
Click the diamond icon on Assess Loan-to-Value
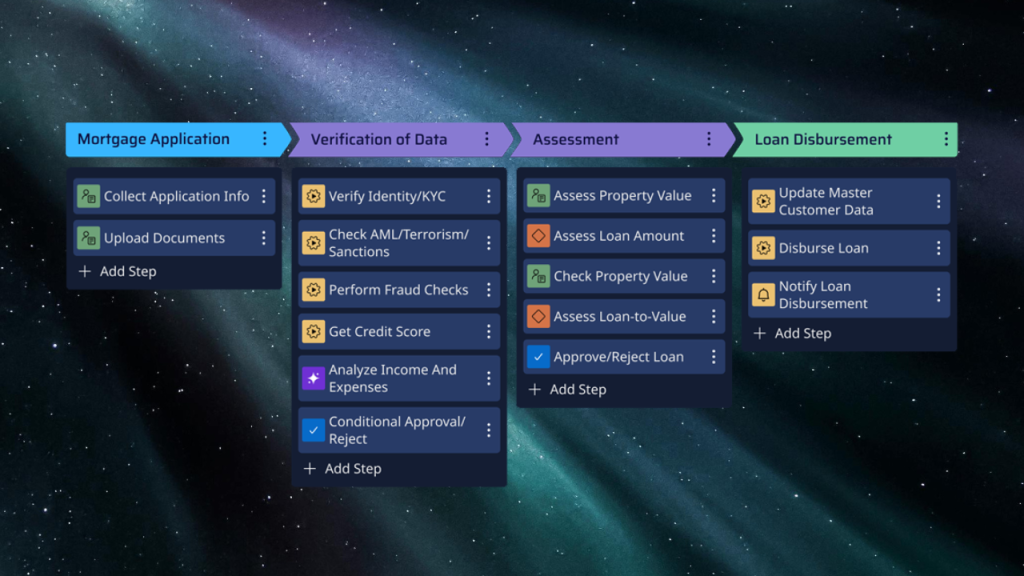(540, 316)
